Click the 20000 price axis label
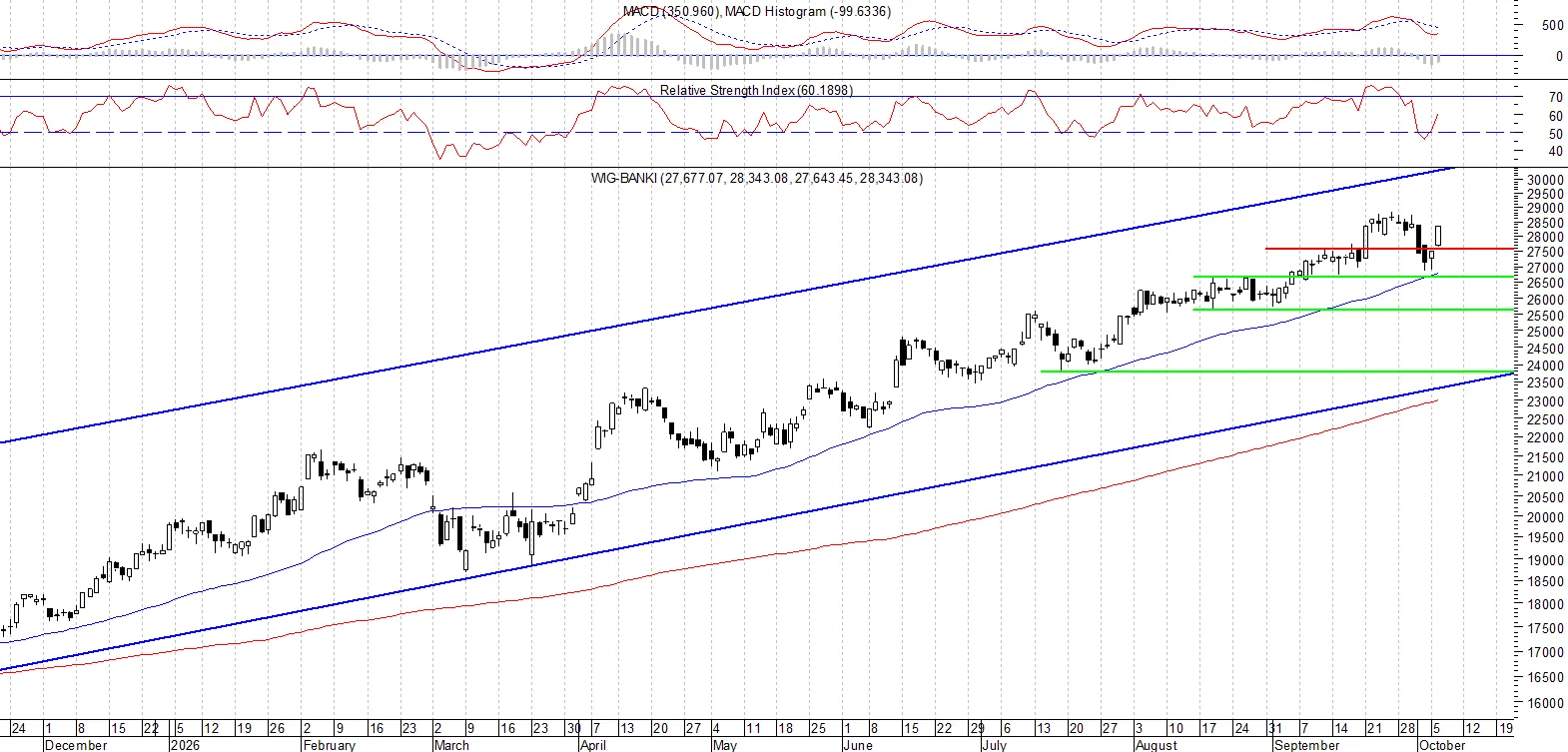 point(1545,517)
